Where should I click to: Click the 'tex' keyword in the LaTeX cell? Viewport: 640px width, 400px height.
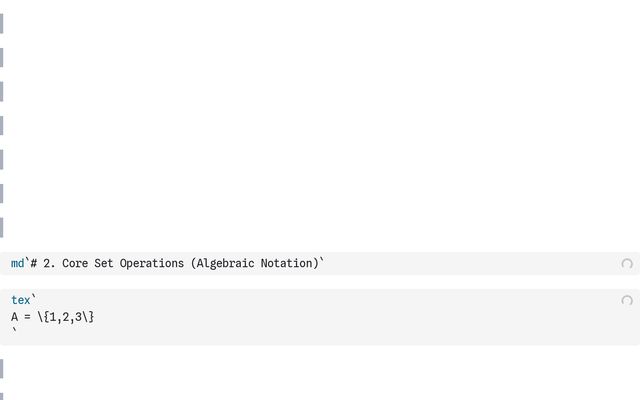coord(20,300)
